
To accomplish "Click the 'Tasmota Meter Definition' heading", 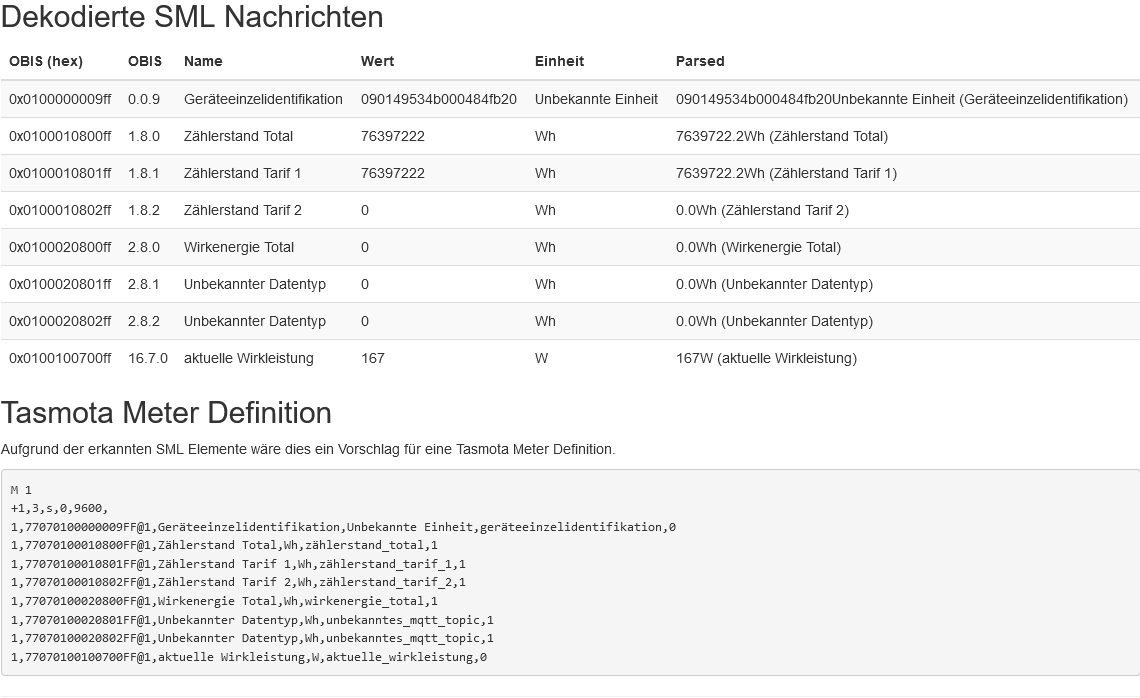I will click(166, 412).
